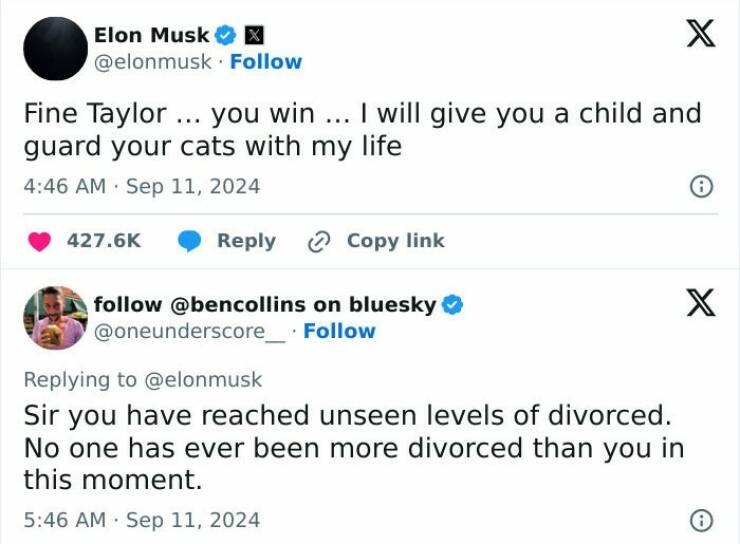Open the X logo on the oneunderscore__ reply

pos(700,304)
